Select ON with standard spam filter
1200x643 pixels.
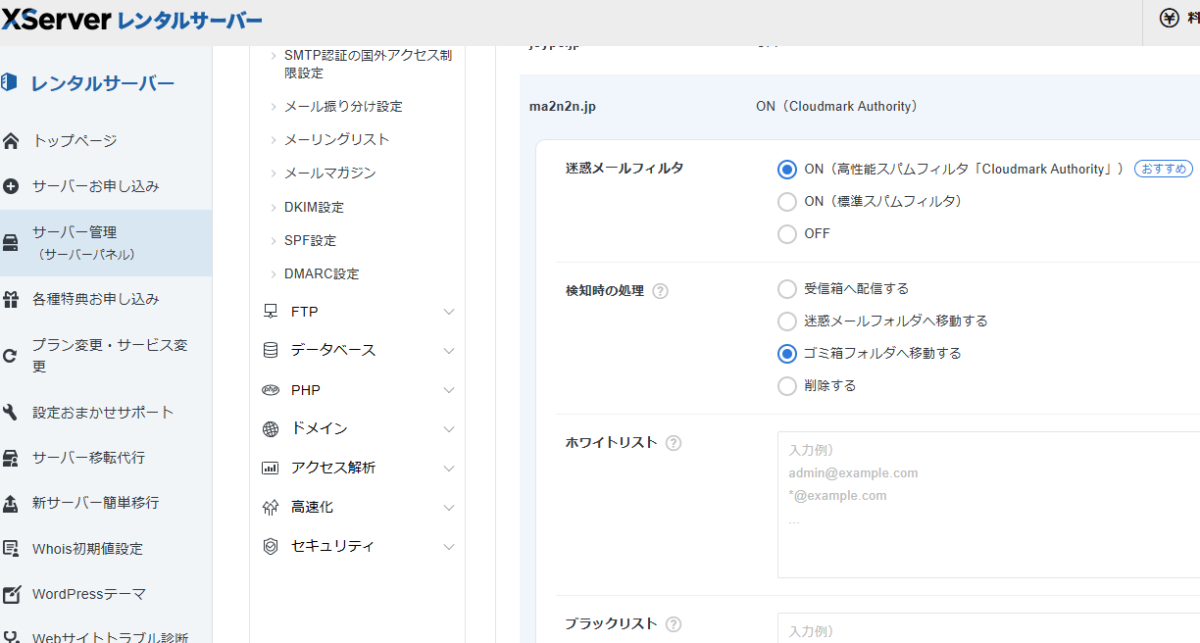(787, 201)
